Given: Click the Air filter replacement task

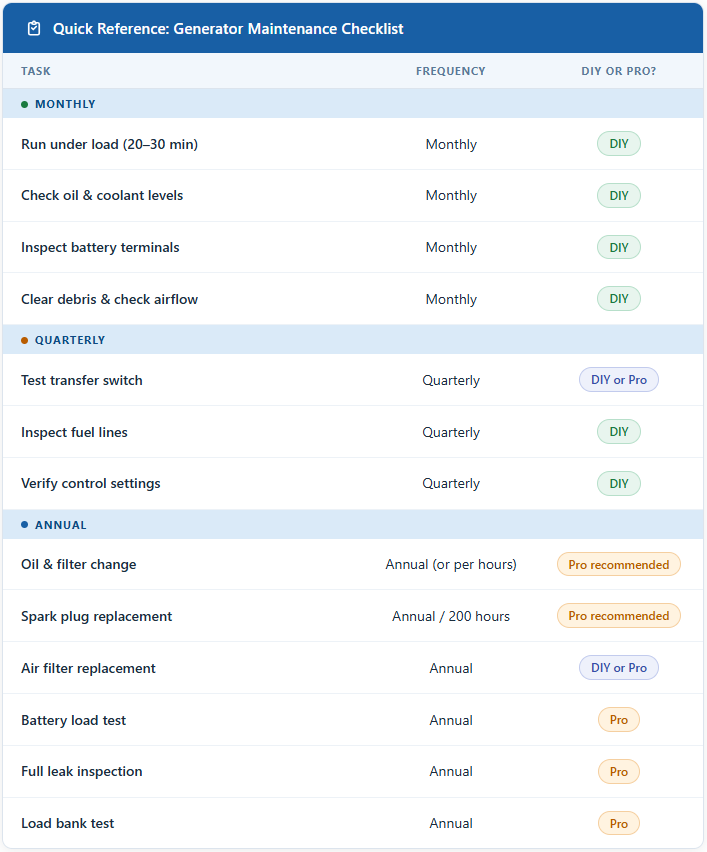Looking at the screenshot, I should click(88, 668).
